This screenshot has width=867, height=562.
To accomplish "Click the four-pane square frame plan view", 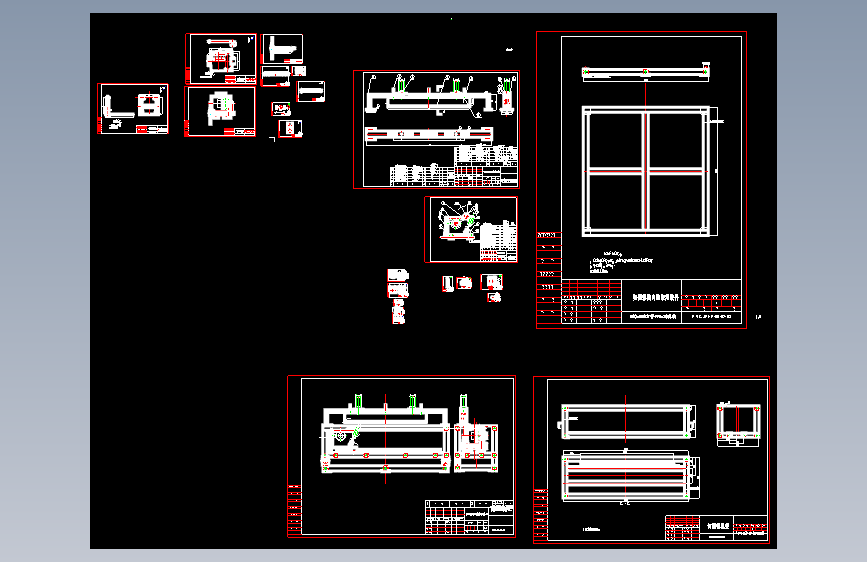I will tap(646, 171).
